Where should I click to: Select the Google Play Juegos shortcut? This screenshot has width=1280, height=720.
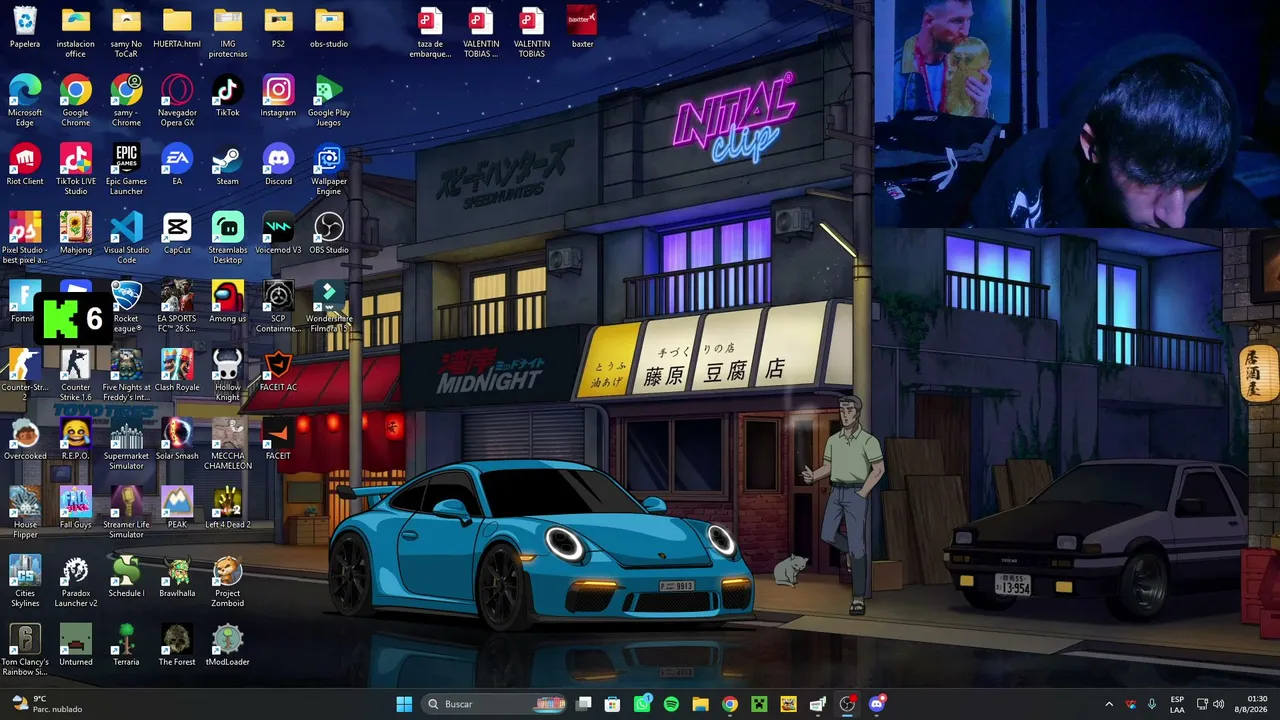pyautogui.click(x=329, y=101)
